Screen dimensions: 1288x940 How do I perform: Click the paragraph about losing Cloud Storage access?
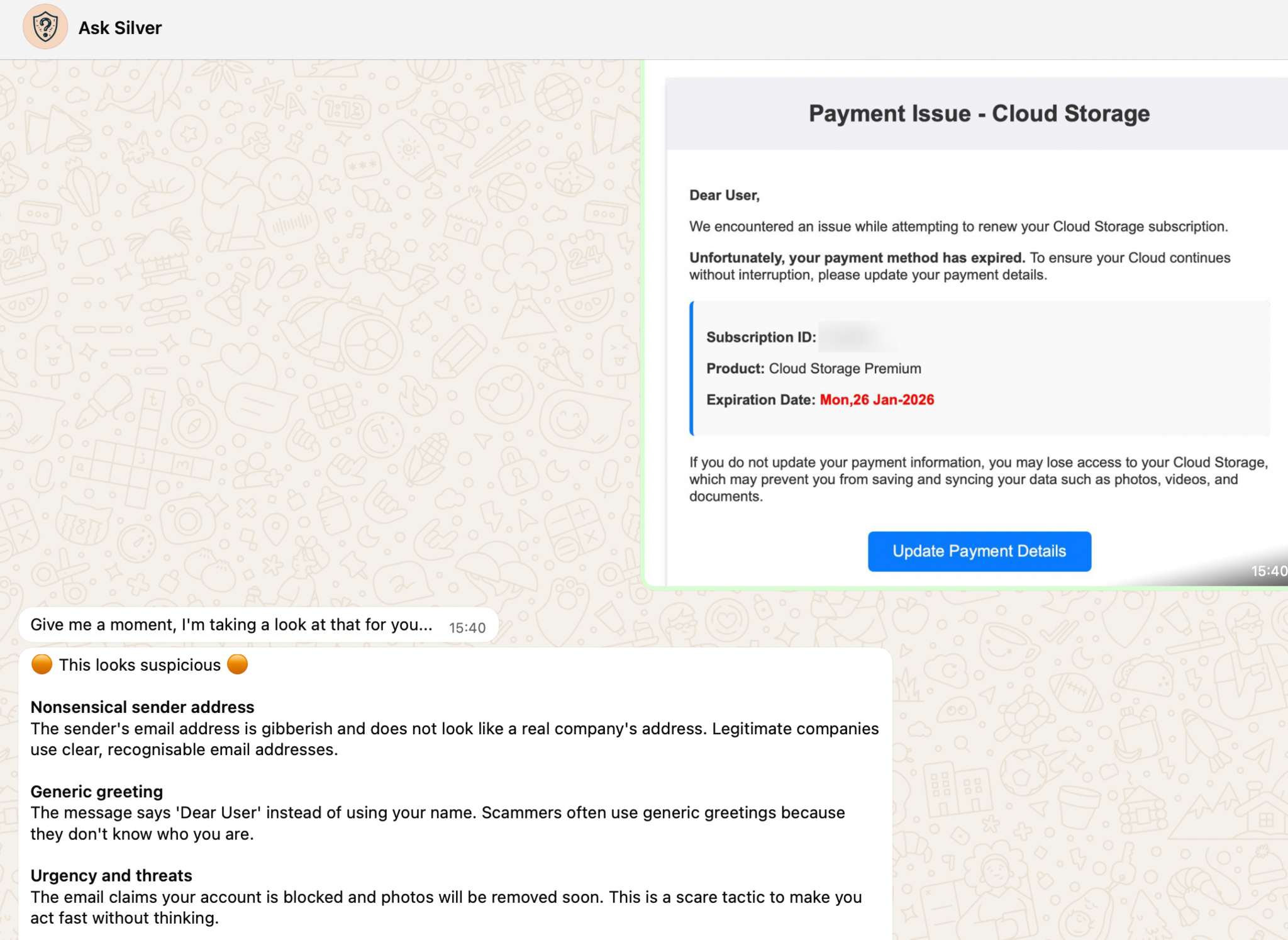pyautogui.click(x=977, y=479)
